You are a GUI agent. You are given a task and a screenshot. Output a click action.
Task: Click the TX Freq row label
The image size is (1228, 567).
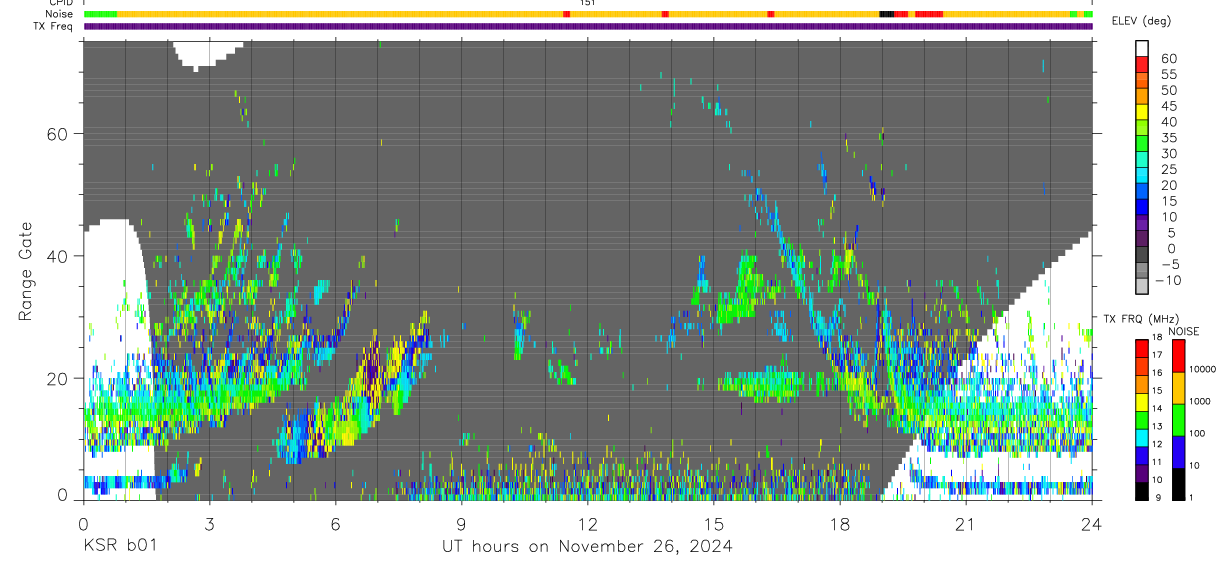[53, 26]
